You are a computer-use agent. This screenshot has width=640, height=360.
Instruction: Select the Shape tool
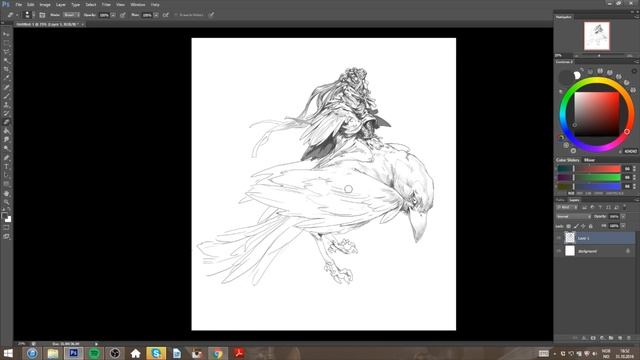click(7, 184)
